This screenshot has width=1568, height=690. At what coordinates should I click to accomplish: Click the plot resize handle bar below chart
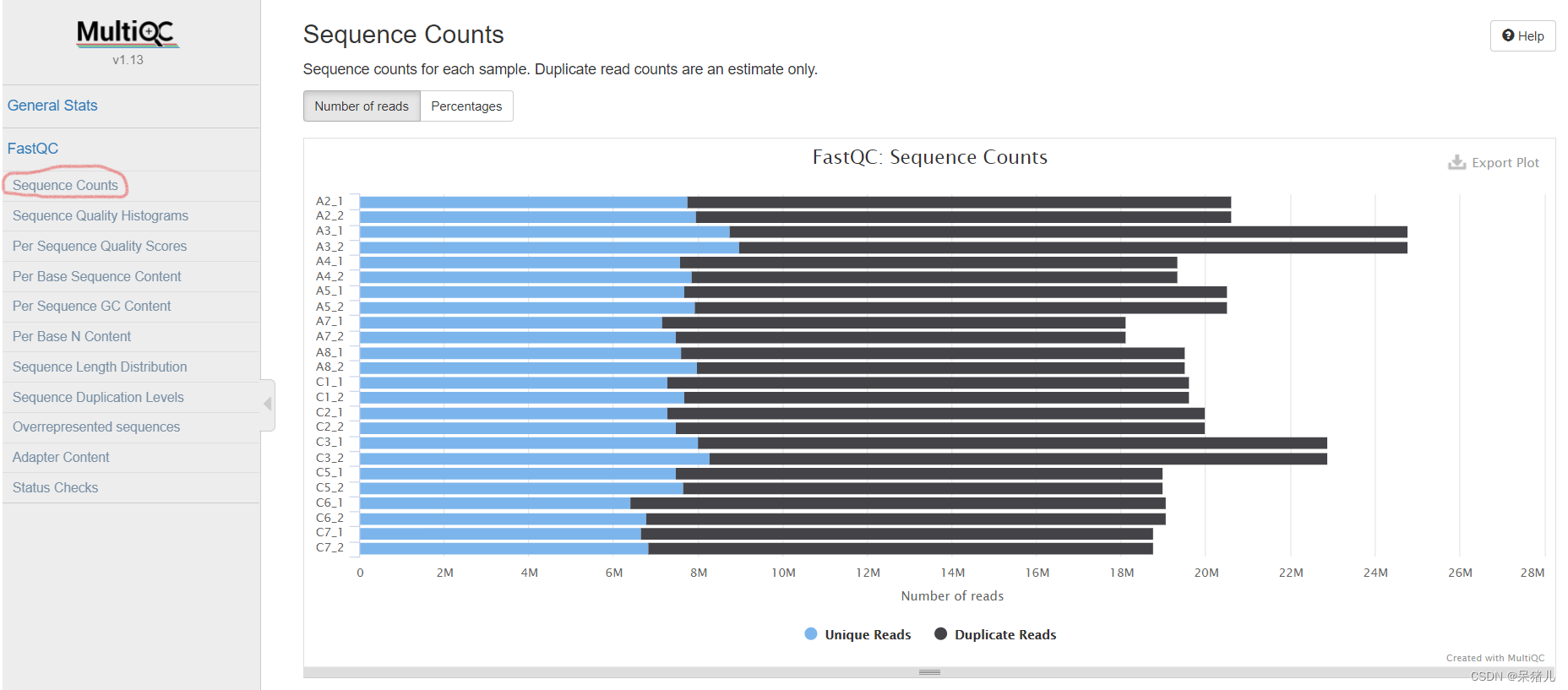click(x=929, y=672)
